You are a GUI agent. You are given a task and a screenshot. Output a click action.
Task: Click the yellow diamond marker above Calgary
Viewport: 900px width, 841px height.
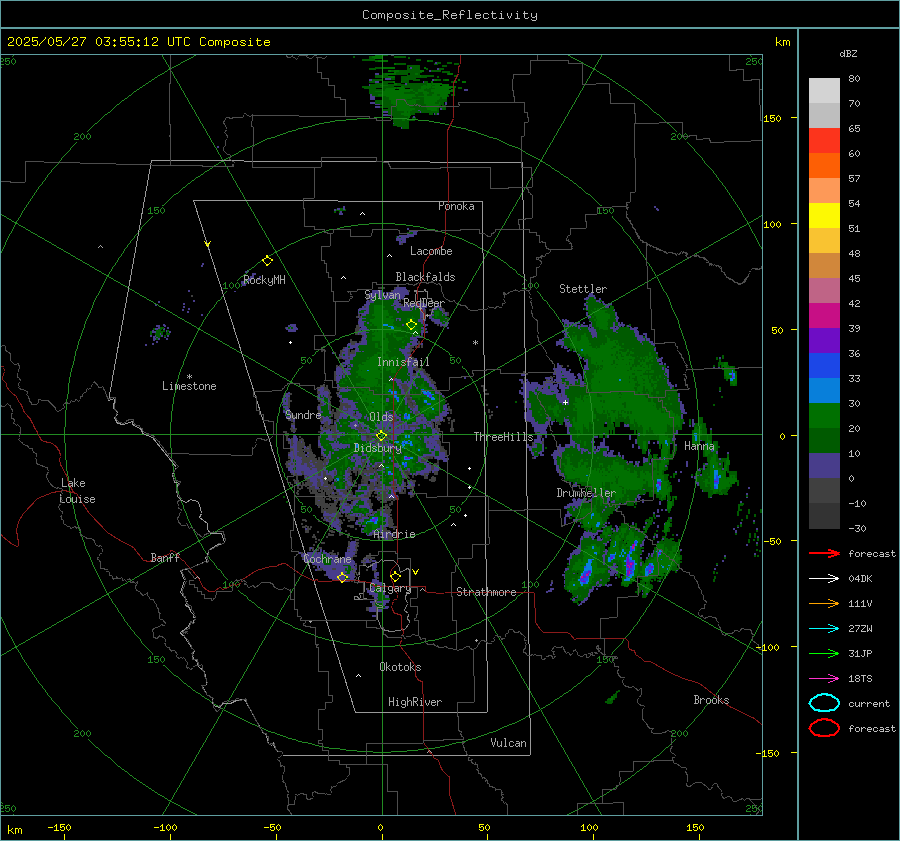pyautogui.click(x=395, y=576)
